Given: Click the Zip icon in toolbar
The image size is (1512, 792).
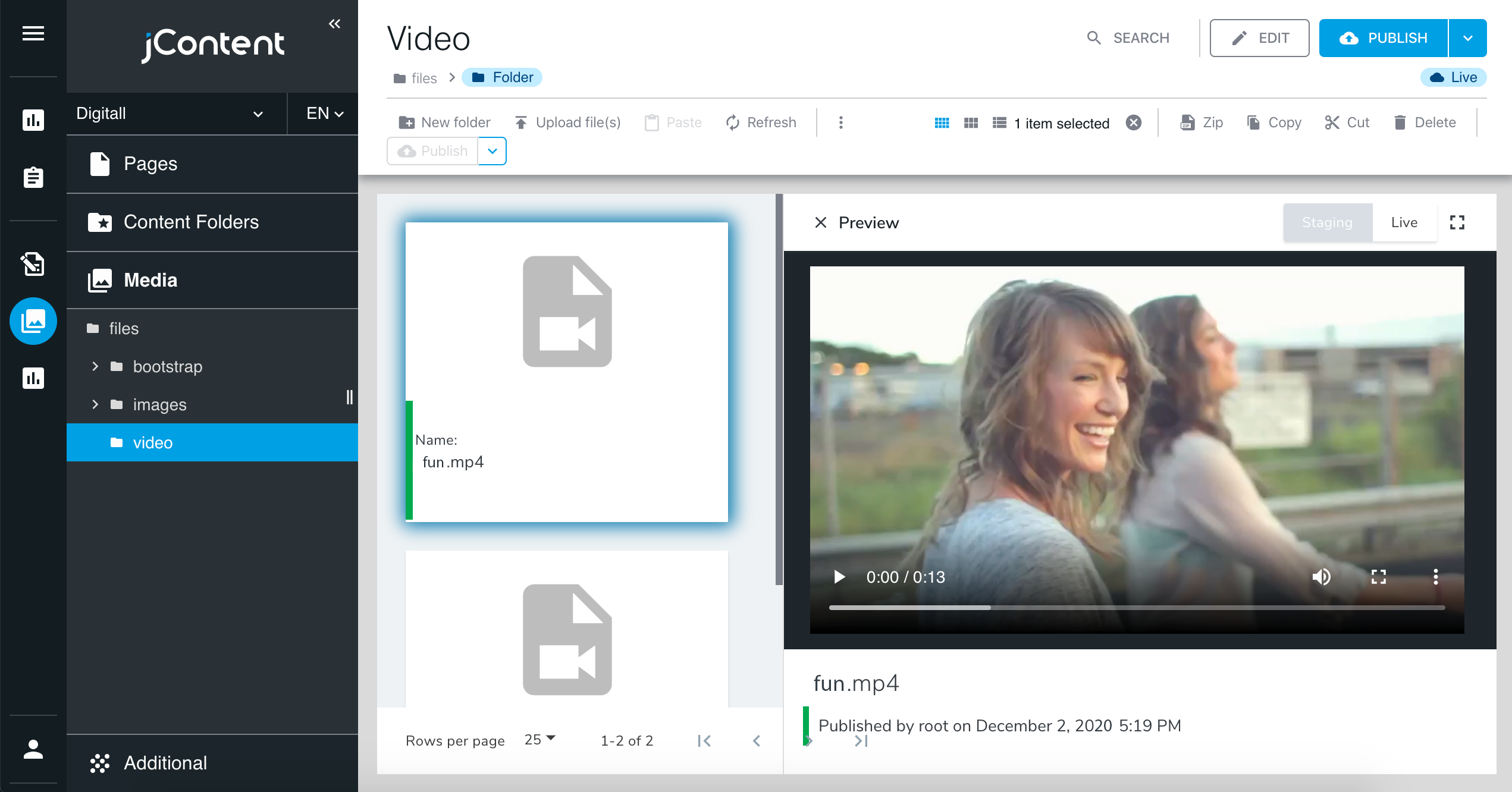Looking at the screenshot, I should (1187, 122).
